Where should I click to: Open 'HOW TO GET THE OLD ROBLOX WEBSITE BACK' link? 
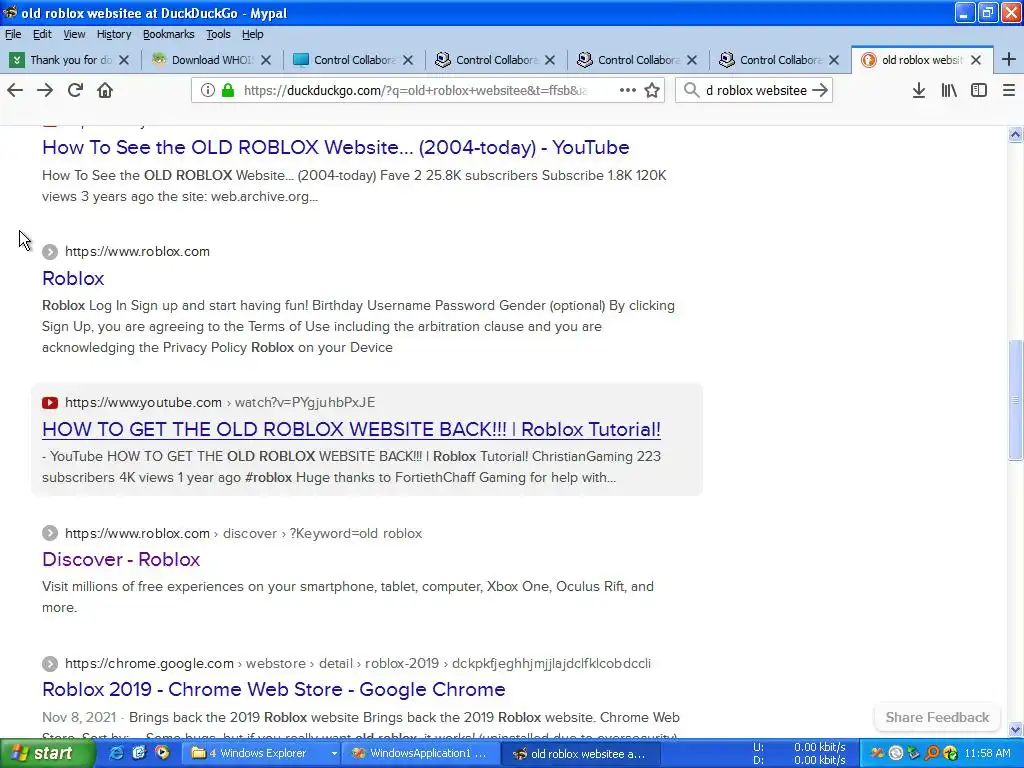pos(351,430)
